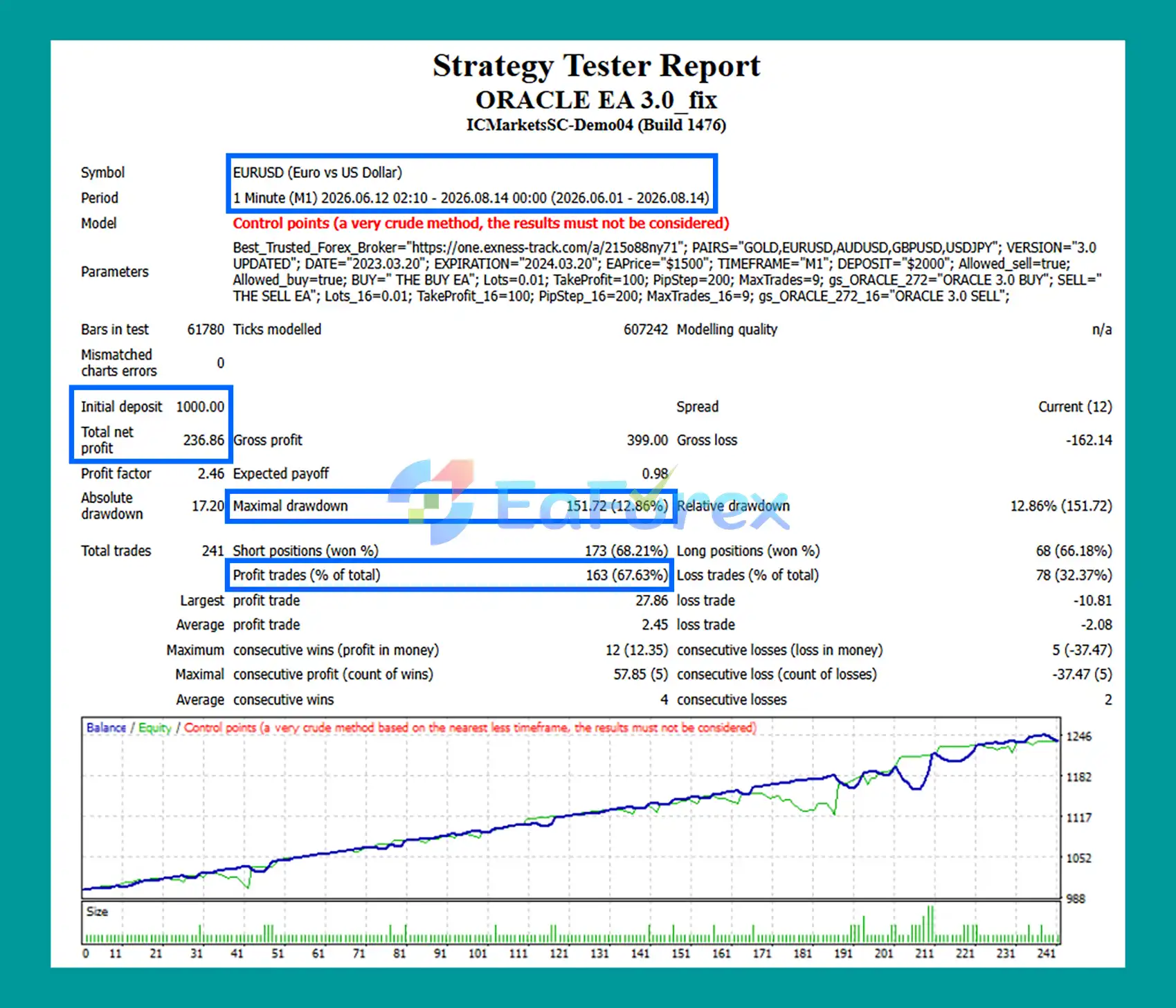Select the mismatched charts errors value '0'
The image size is (1176, 1008).
(221, 363)
